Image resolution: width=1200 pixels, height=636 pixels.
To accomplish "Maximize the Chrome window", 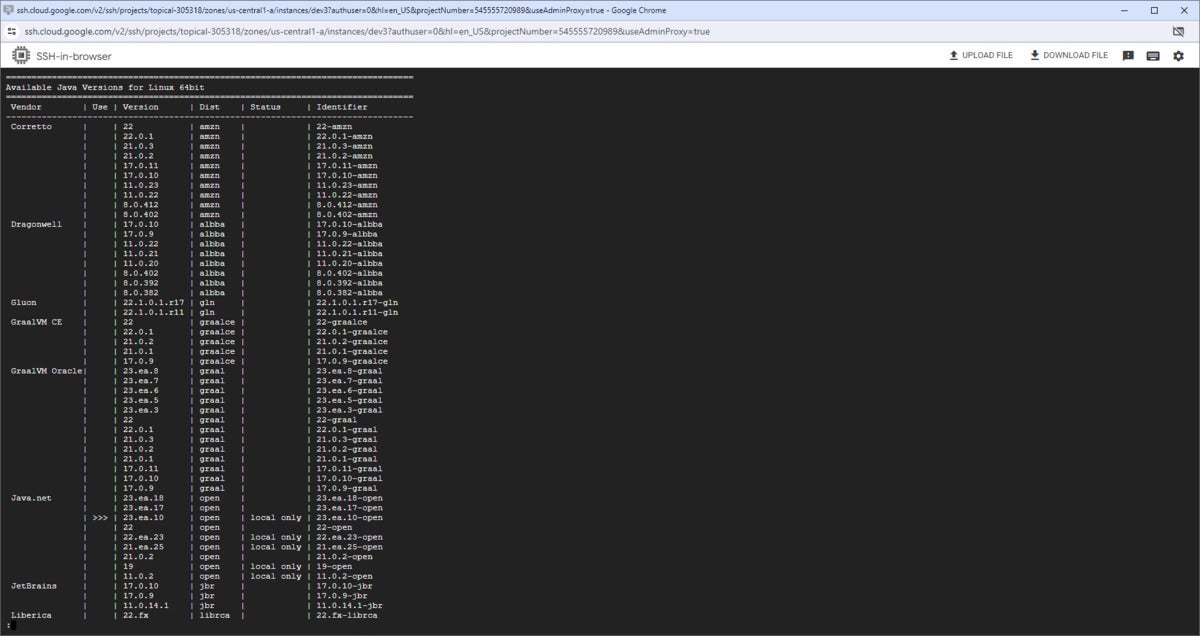I will coord(1153,10).
